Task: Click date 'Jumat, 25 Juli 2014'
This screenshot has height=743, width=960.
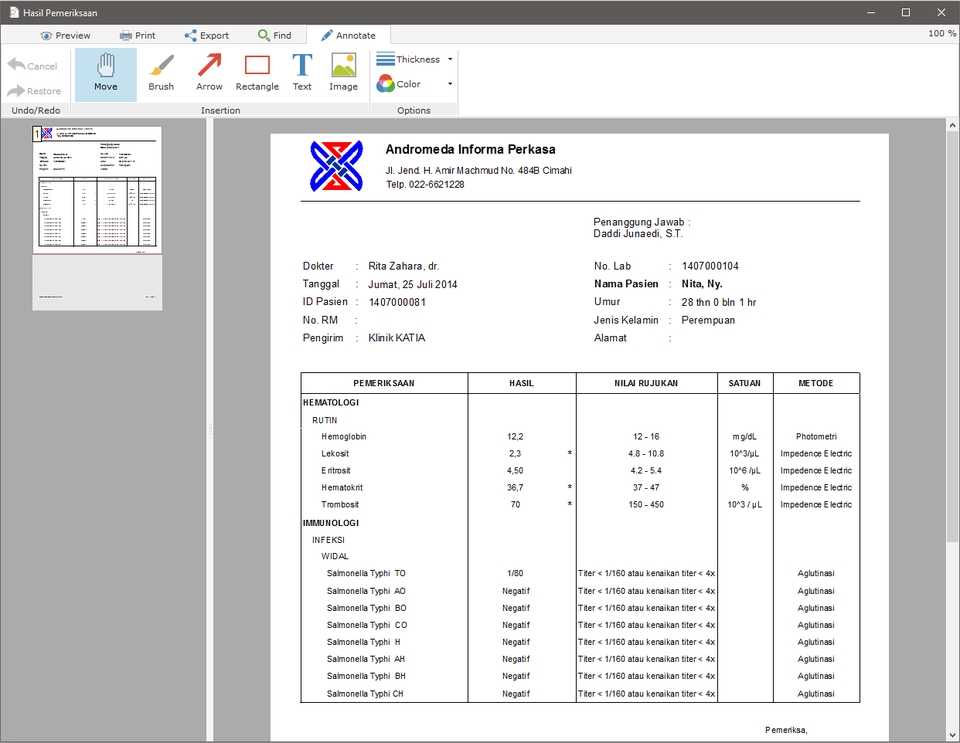Action: tap(413, 285)
